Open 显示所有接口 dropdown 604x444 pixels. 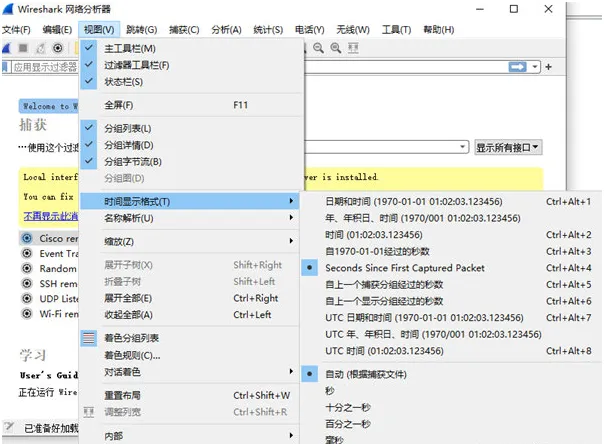[508, 147]
